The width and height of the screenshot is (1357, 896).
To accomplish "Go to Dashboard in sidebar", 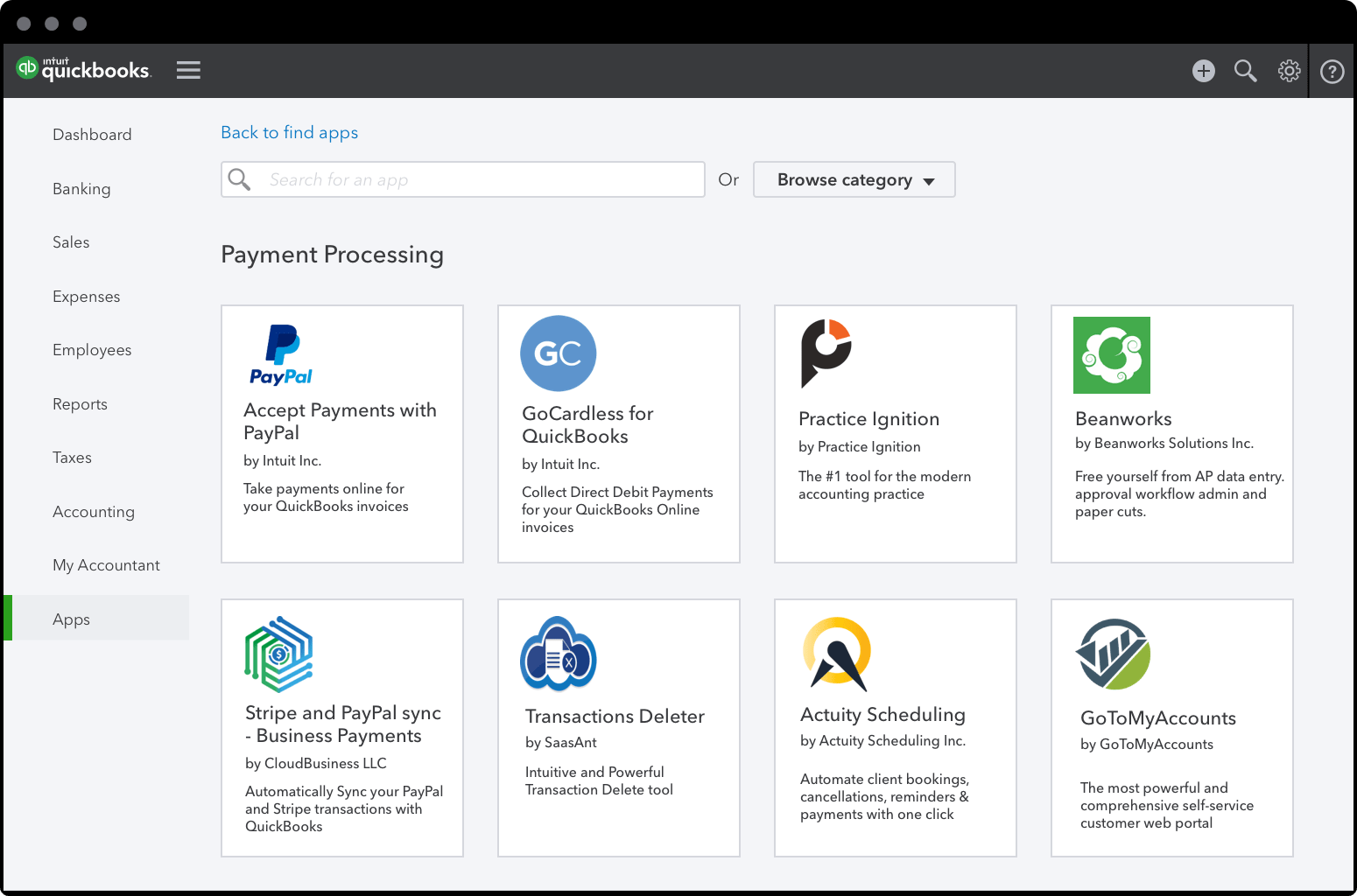I will point(92,135).
